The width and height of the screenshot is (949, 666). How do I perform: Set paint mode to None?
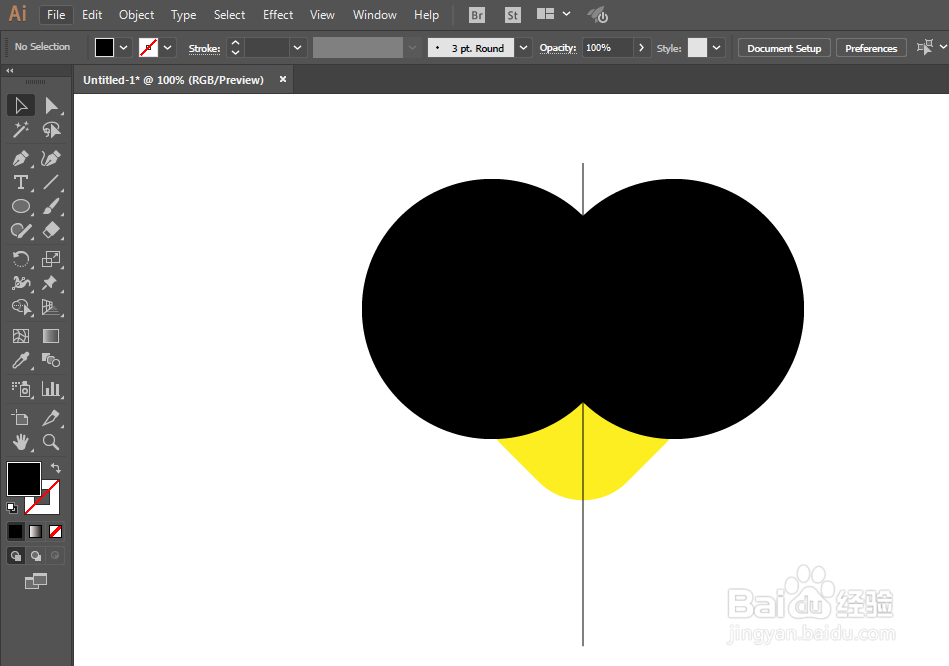55,532
